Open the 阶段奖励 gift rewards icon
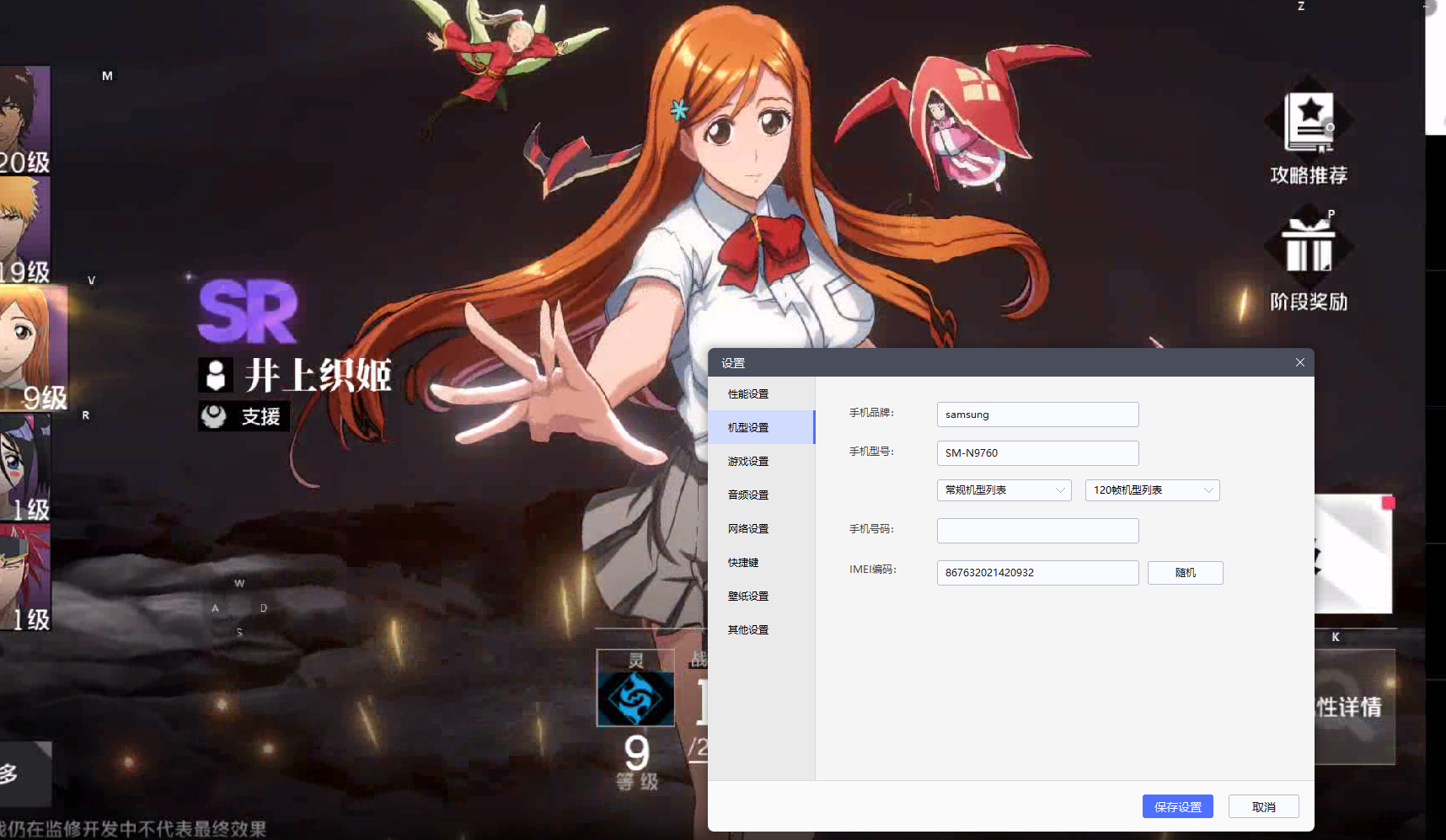1446x840 pixels. point(1308,249)
